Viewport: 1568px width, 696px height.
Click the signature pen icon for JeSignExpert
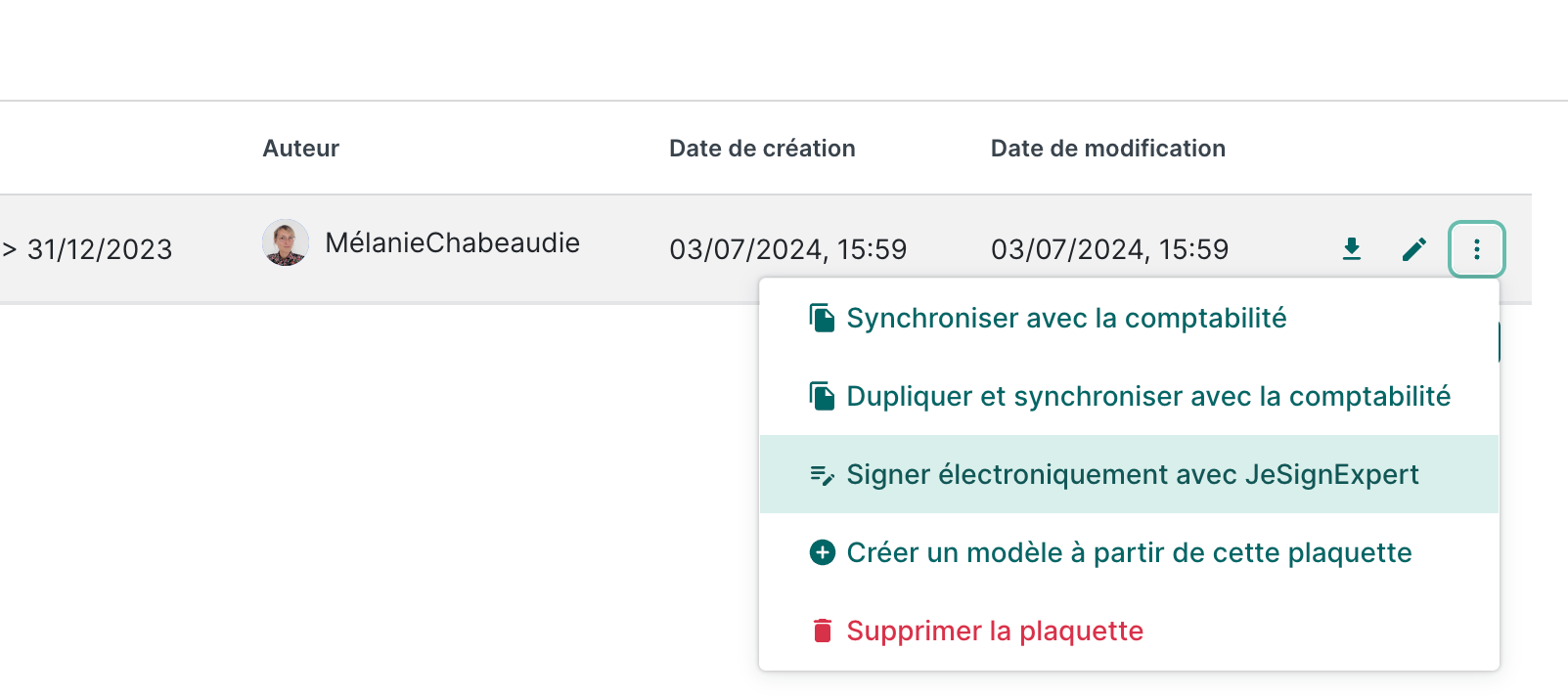point(822,475)
